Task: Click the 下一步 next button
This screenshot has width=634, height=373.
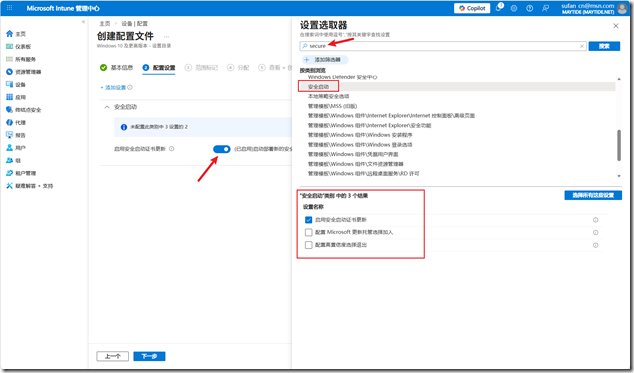Action: [149, 356]
